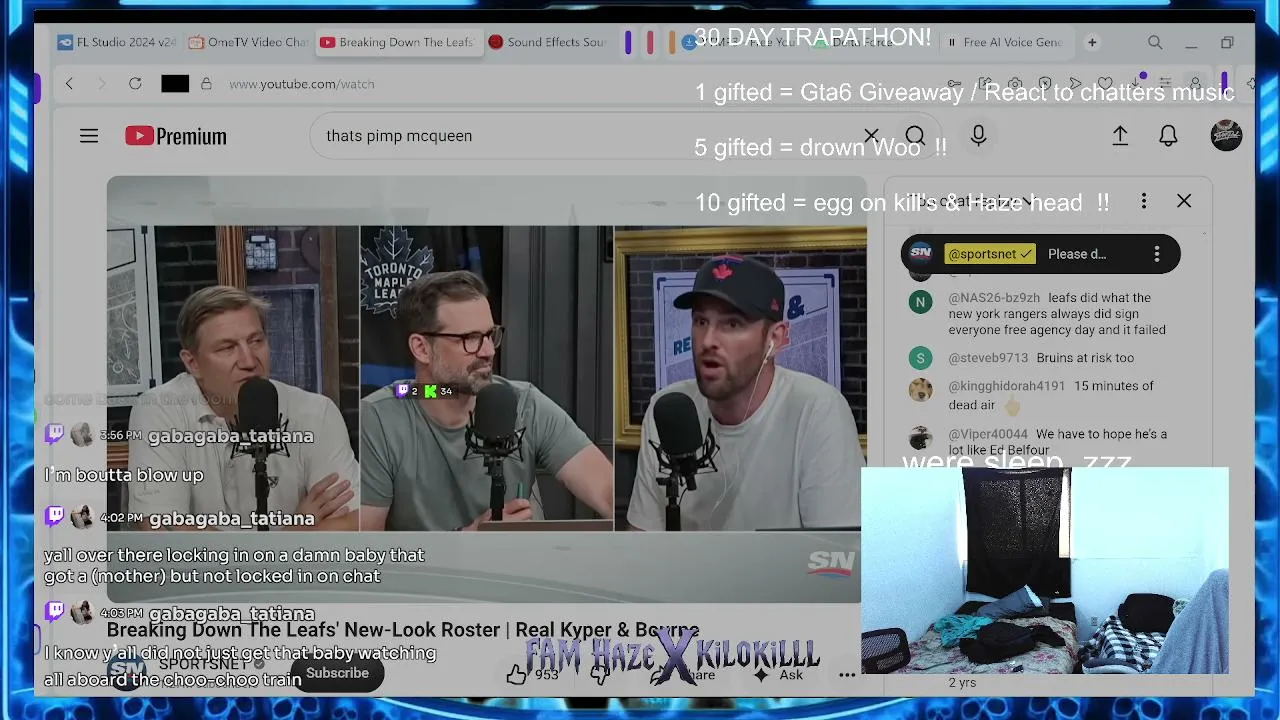1280x720 pixels.
Task: Switch to OmeTV Video Chat tab
Action: pyautogui.click(x=248, y=43)
